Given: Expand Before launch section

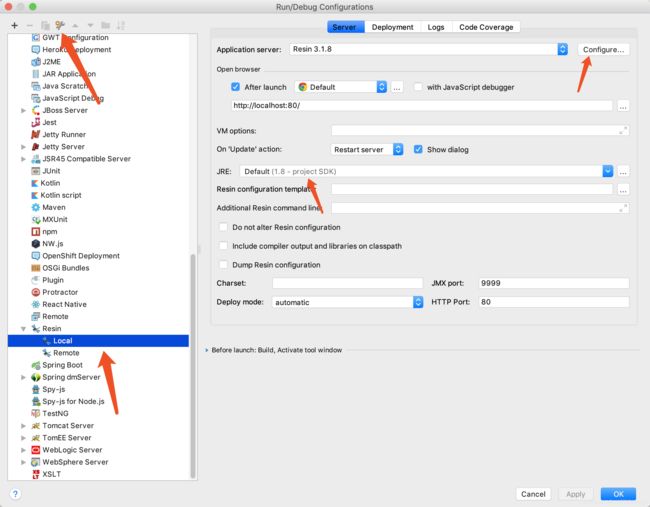Looking at the screenshot, I should point(206,350).
